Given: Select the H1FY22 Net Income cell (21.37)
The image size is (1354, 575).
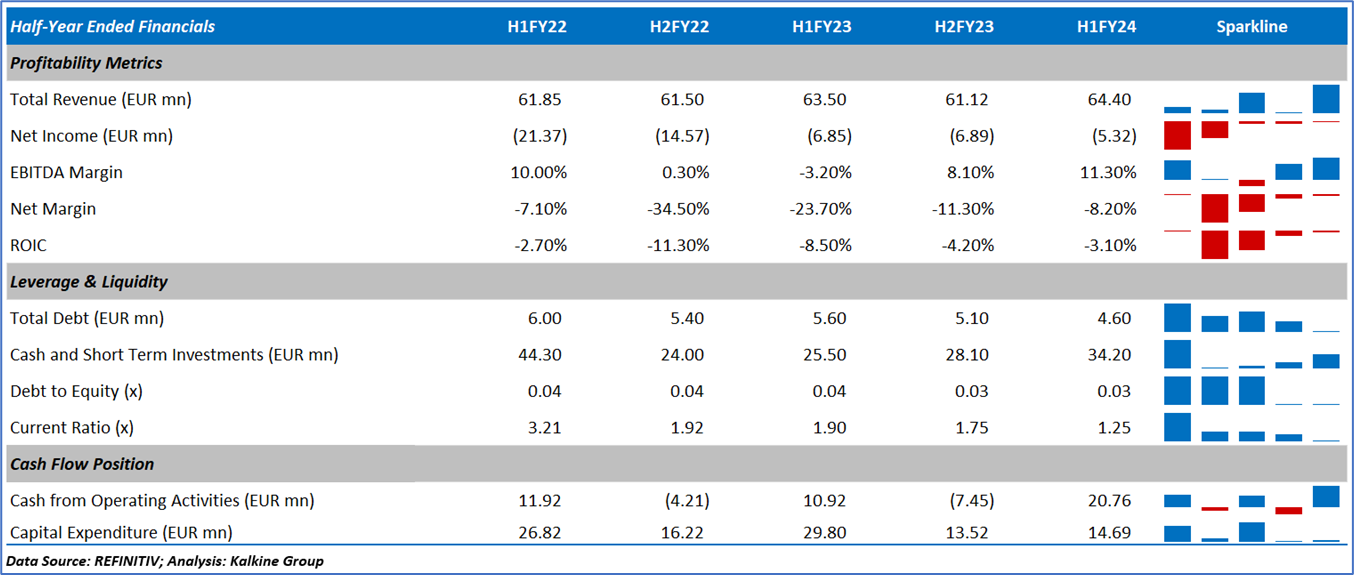Looking at the screenshot, I should 539,136.
